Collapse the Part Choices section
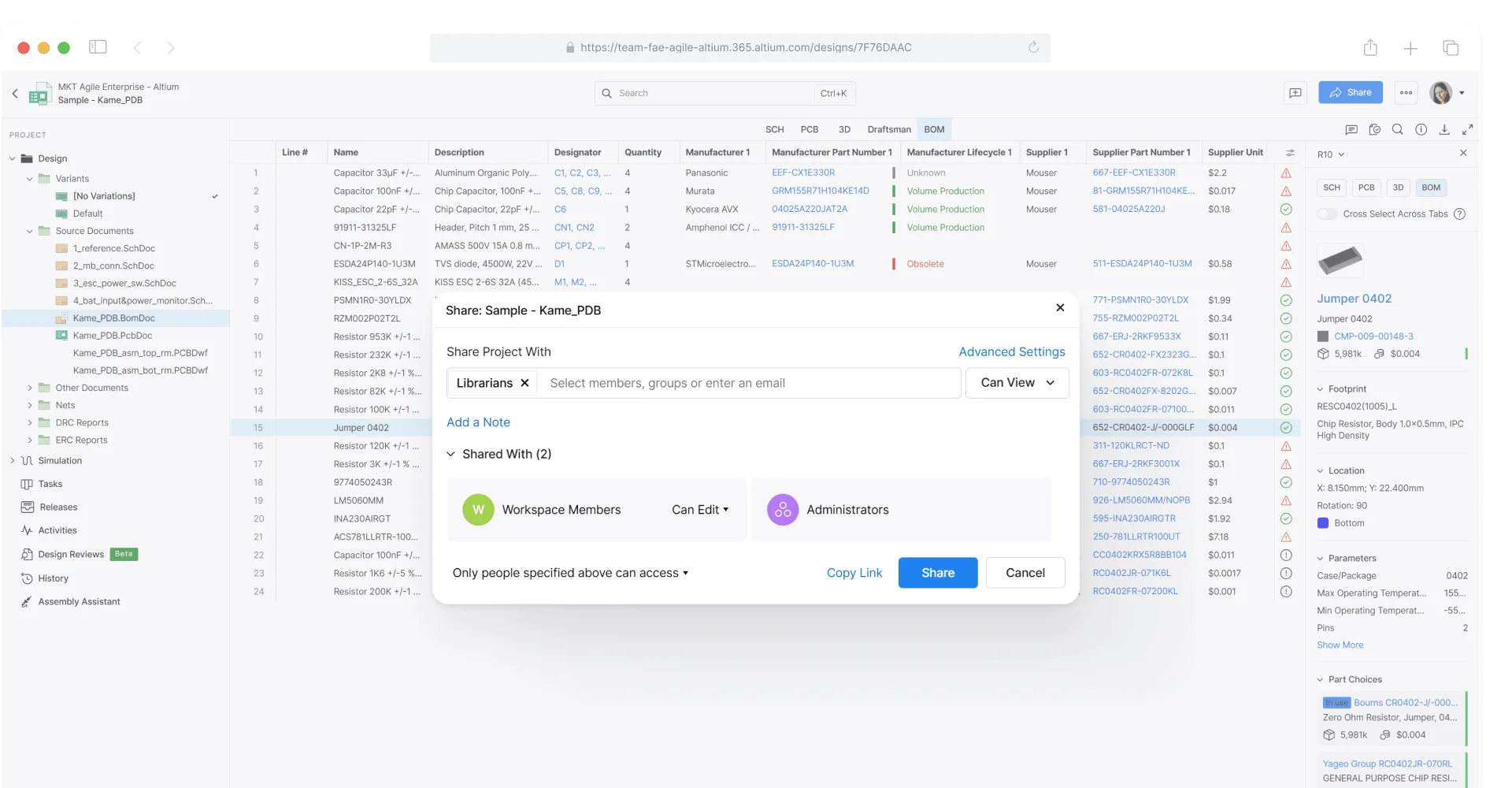This screenshot has width=1512, height=788. [x=1321, y=679]
